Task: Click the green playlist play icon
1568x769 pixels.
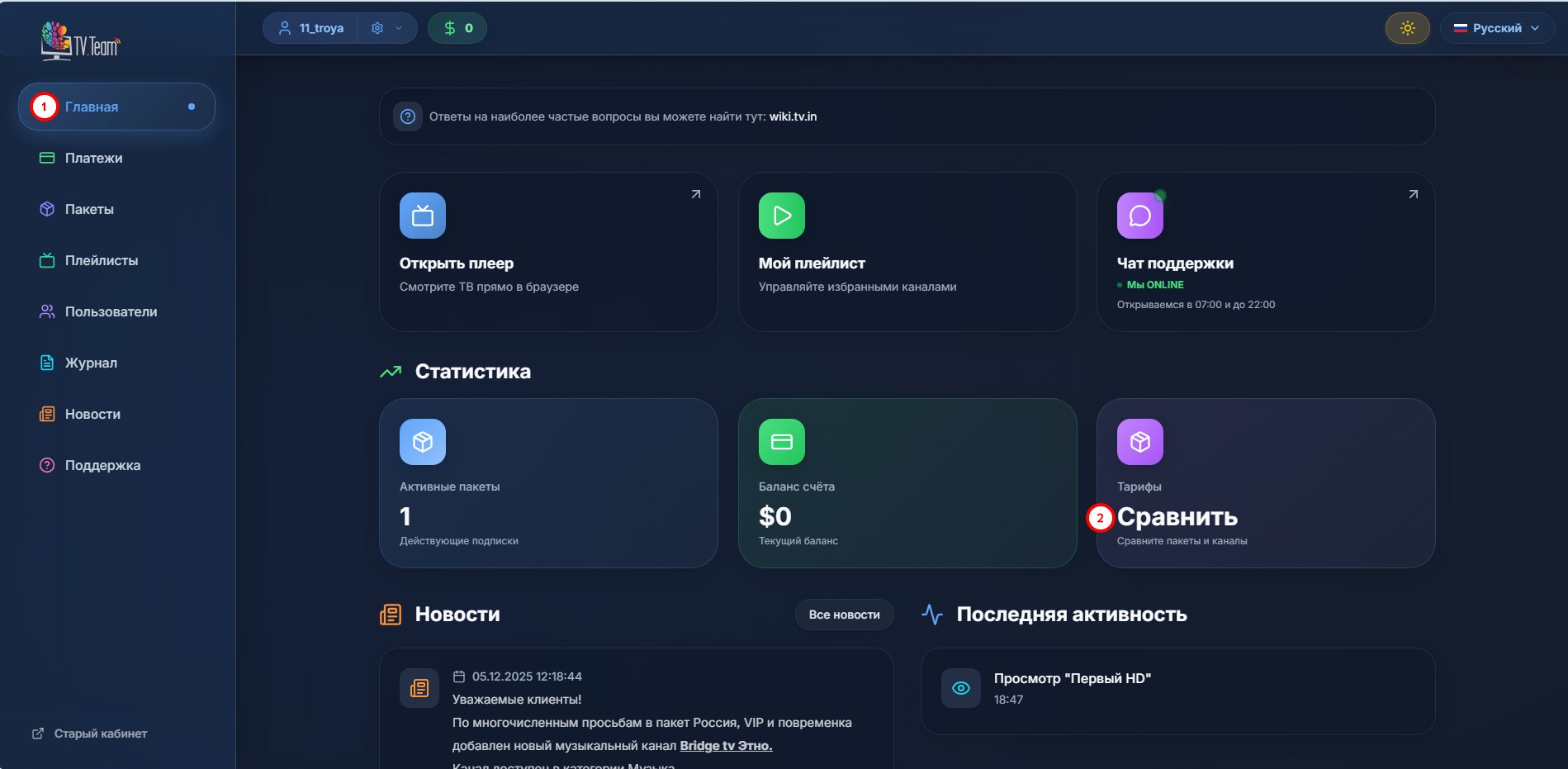Action: [x=781, y=216]
